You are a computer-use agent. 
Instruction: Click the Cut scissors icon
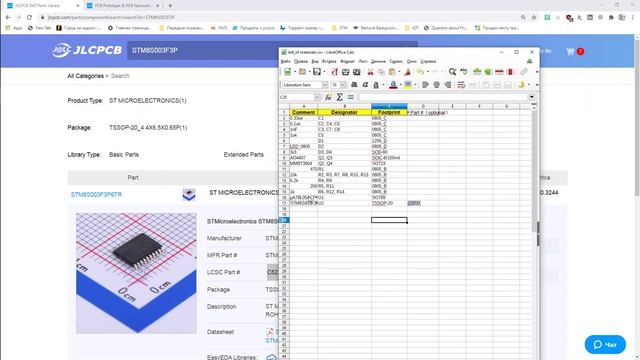click(370, 72)
